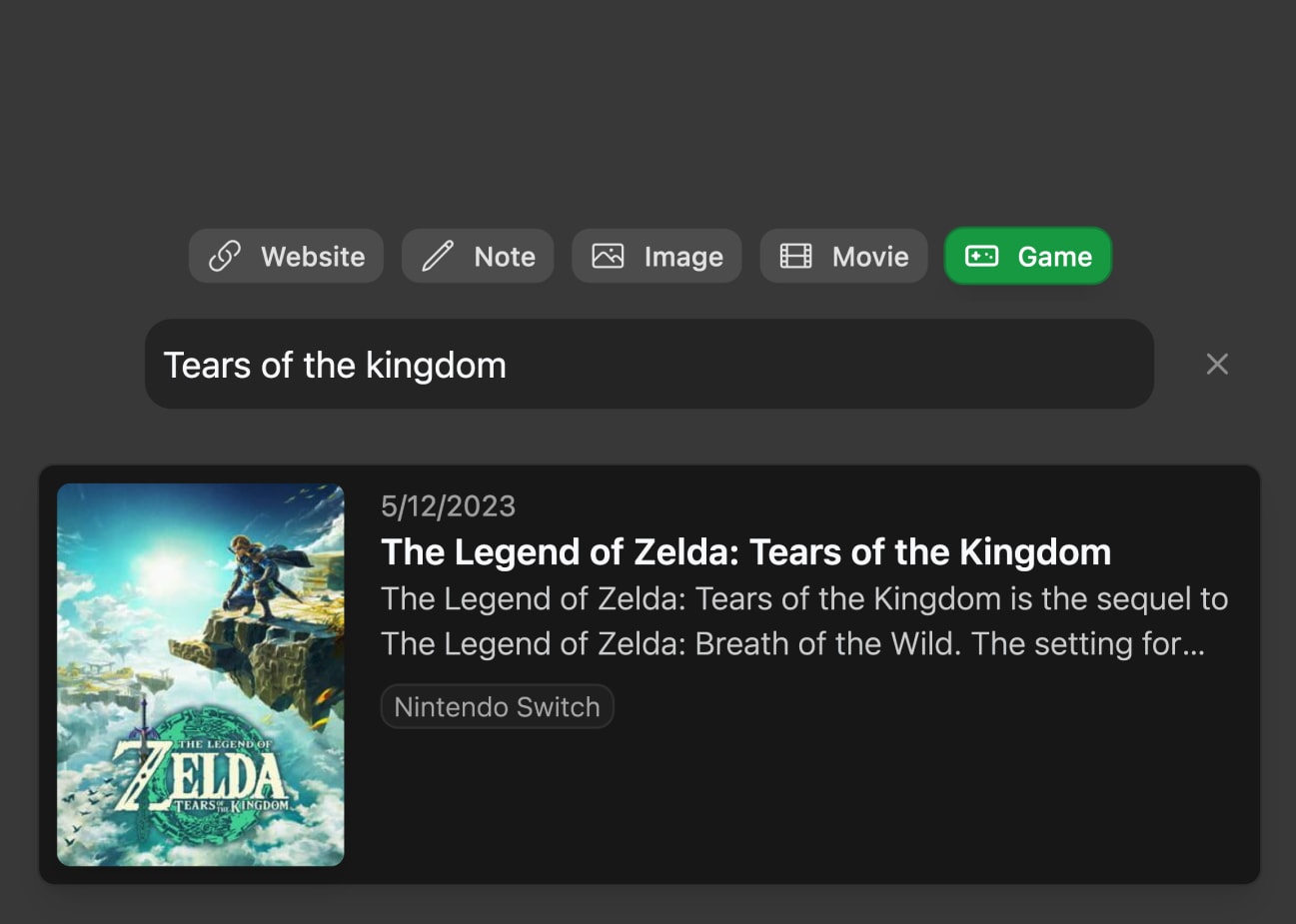Select the result card's empty area below the tag
1296x924 pixels.
click(799, 809)
